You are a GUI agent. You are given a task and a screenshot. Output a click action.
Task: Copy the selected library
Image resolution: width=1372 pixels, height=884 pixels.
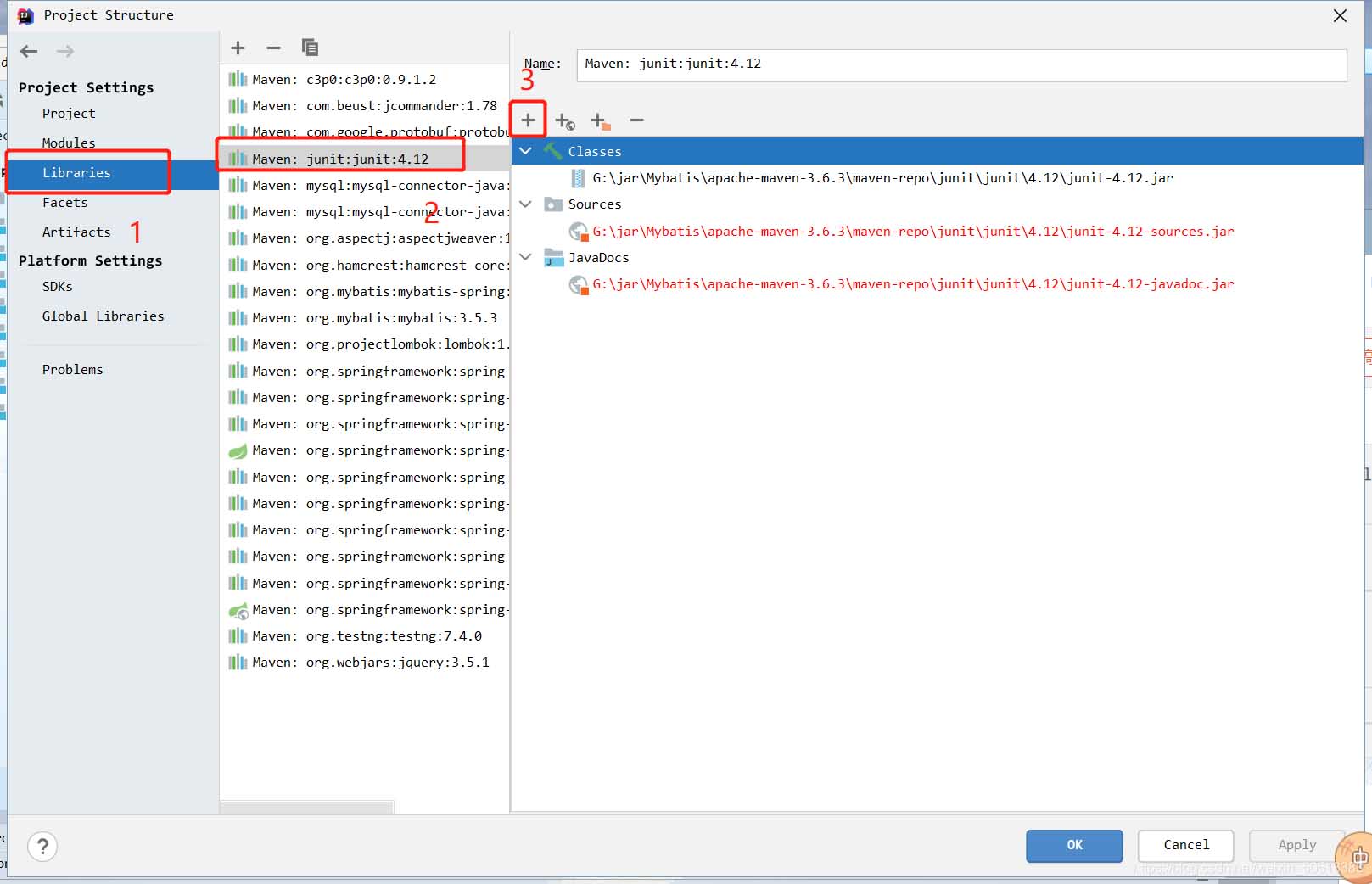[310, 48]
